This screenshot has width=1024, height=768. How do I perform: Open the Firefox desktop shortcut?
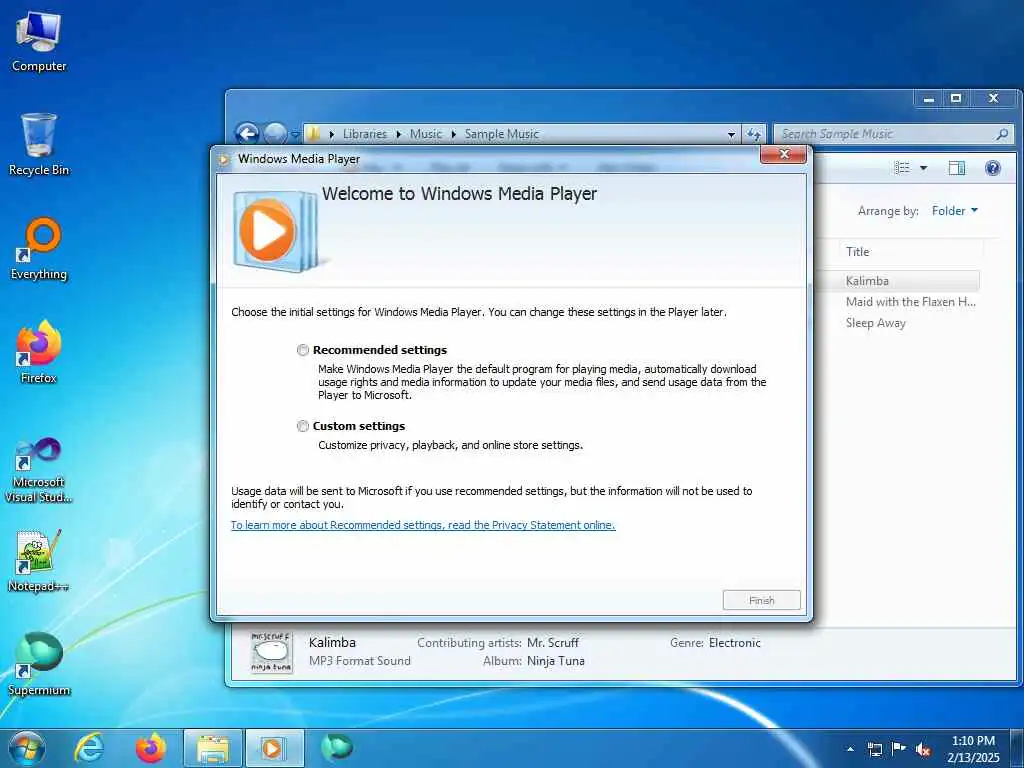click(39, 352)
